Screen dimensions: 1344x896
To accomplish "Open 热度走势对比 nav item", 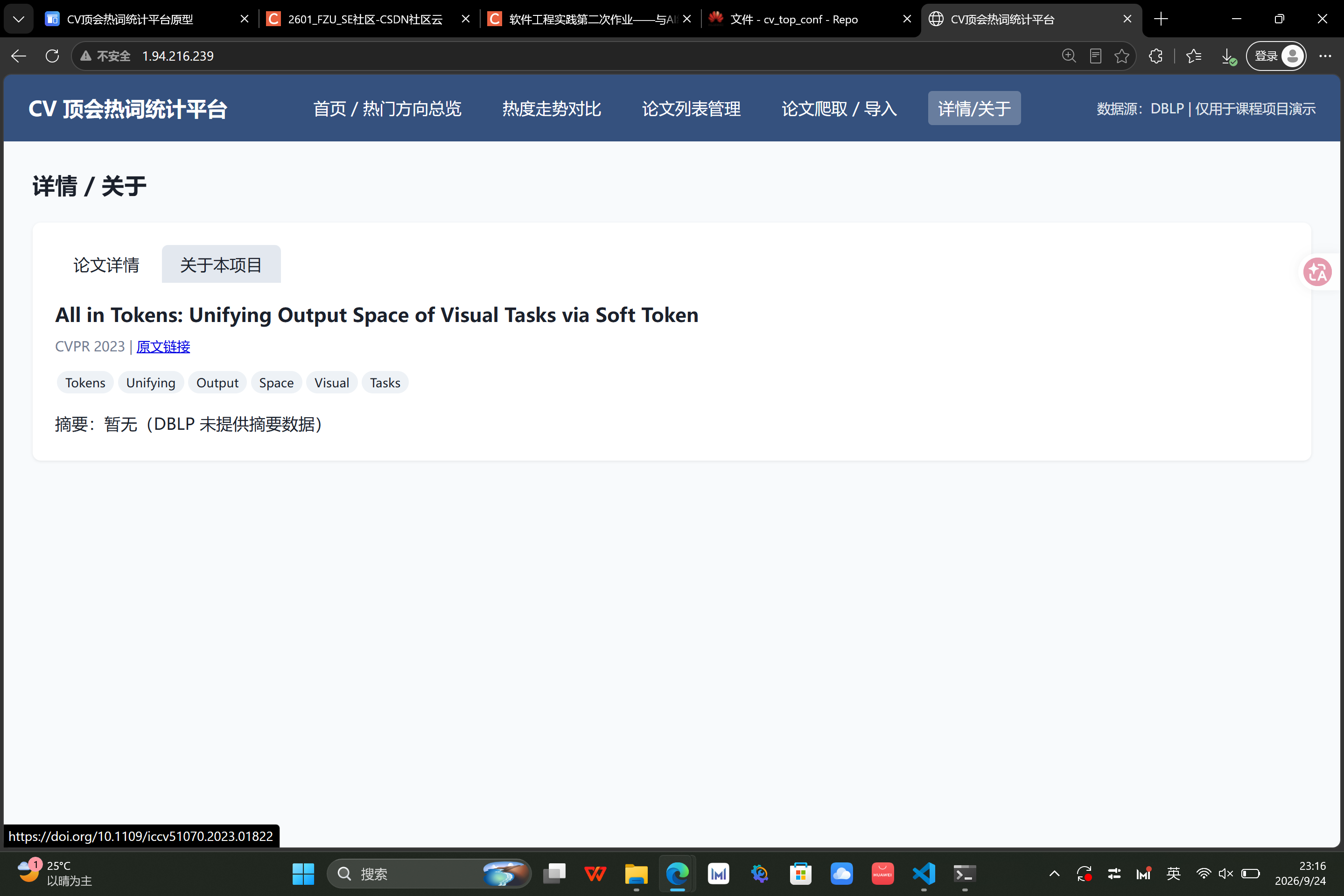I will [552, 109].
